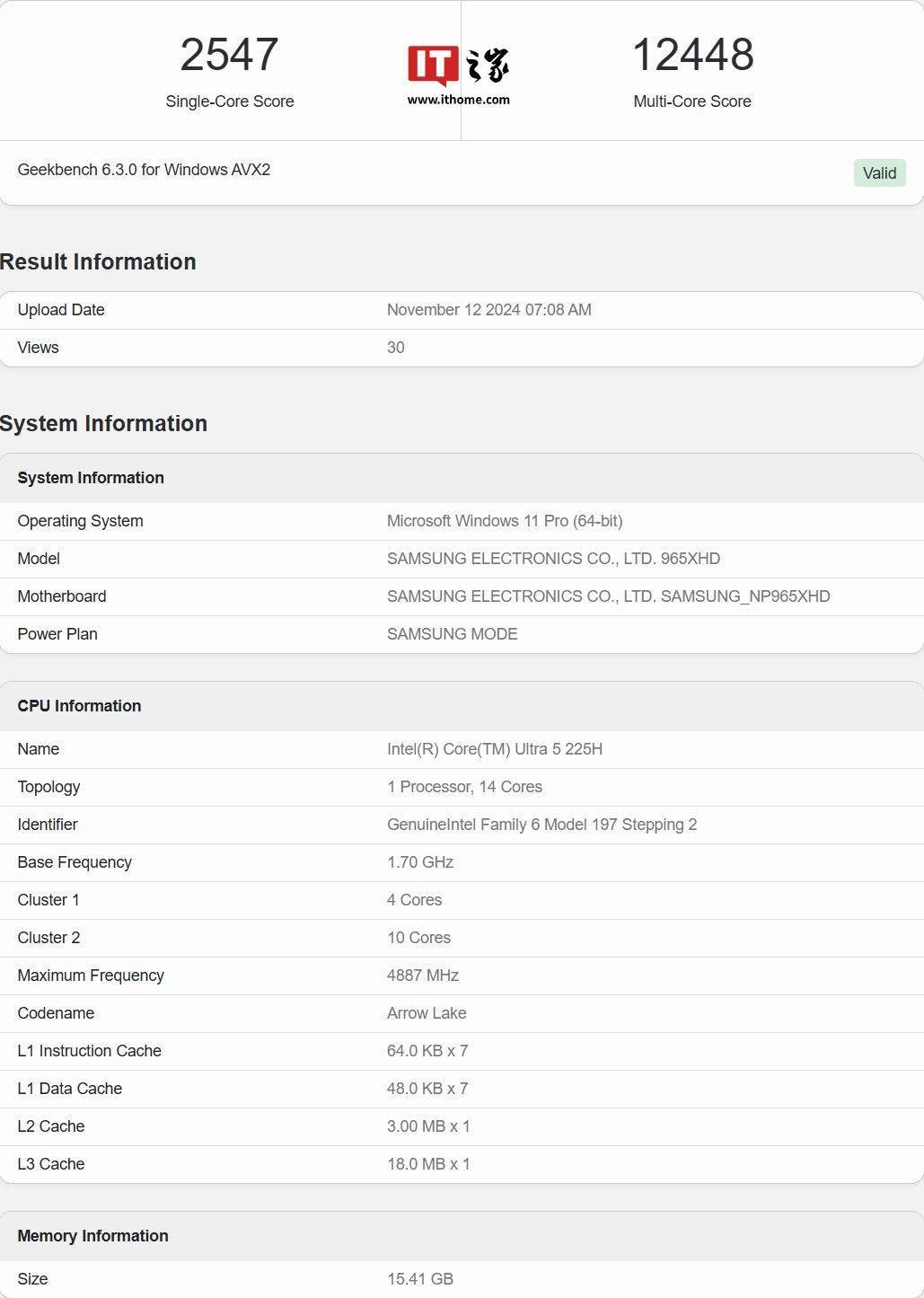Image resolution: width=924 pixels, height=1298 pixels.
Task: Click the upload date November 12 2024 value
Action: 488,310
